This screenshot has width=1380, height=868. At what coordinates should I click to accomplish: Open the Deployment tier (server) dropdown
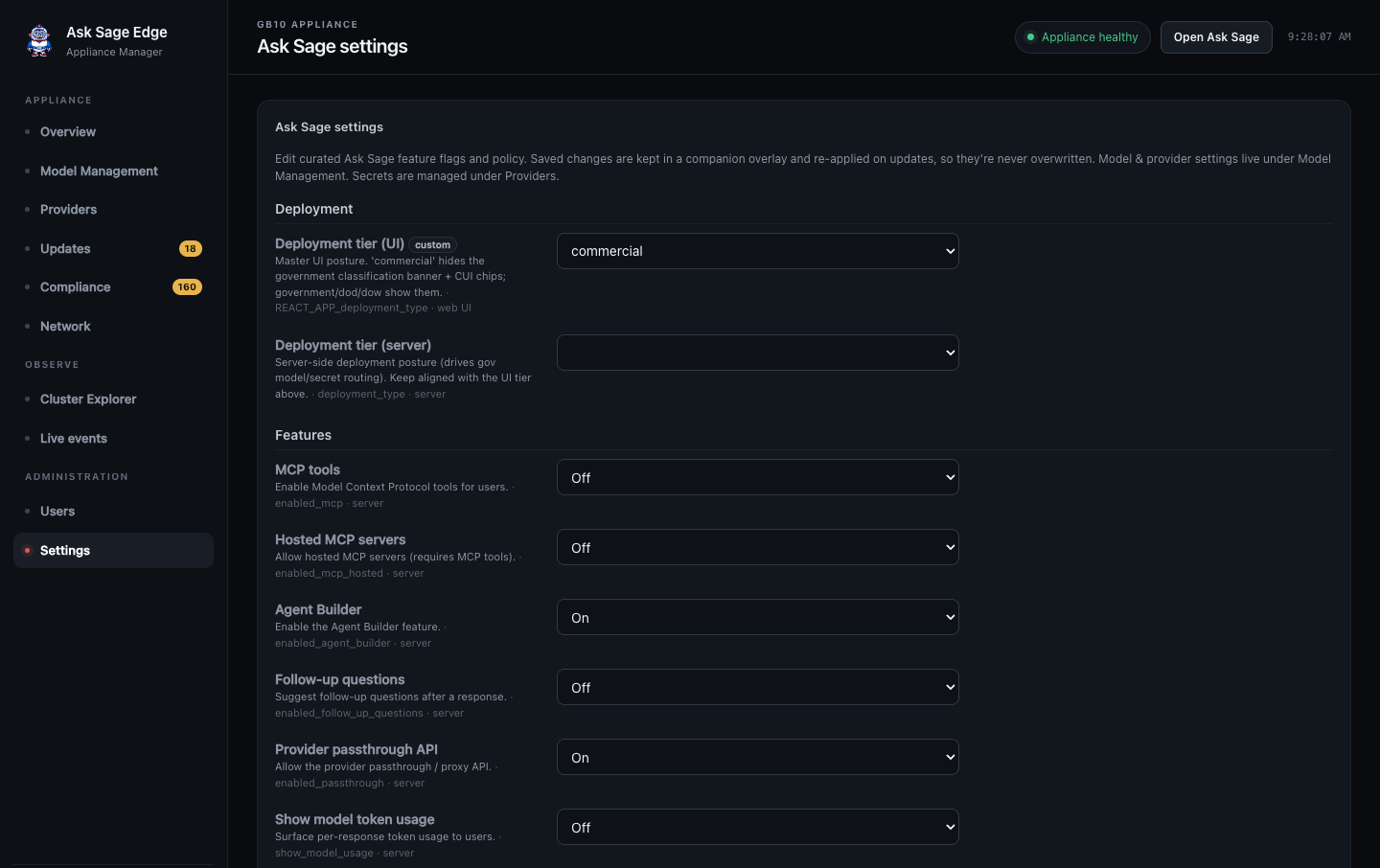coord(758,353)
